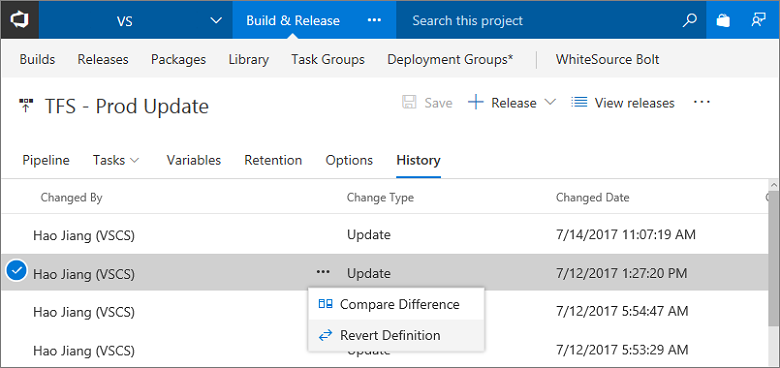This screenshot has height=368, width=780.
Task: Click the View releases list icon
Action: pos(579,103)
